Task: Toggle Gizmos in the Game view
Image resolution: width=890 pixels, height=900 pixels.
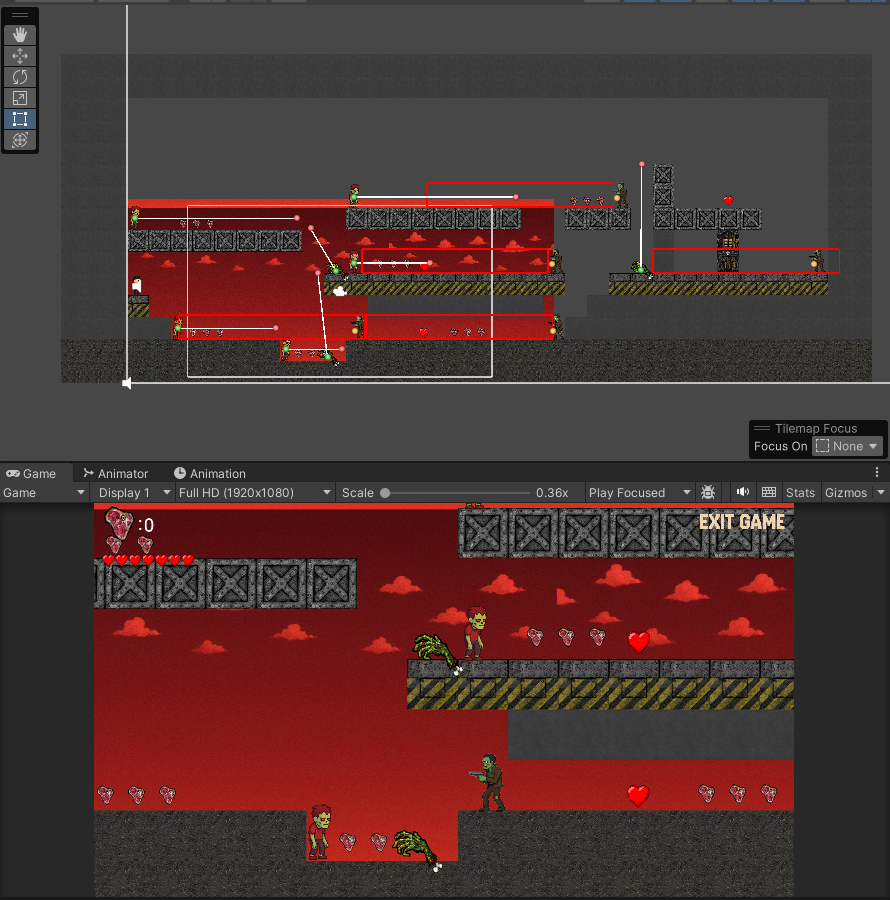Action: click(x=845, y=492)
